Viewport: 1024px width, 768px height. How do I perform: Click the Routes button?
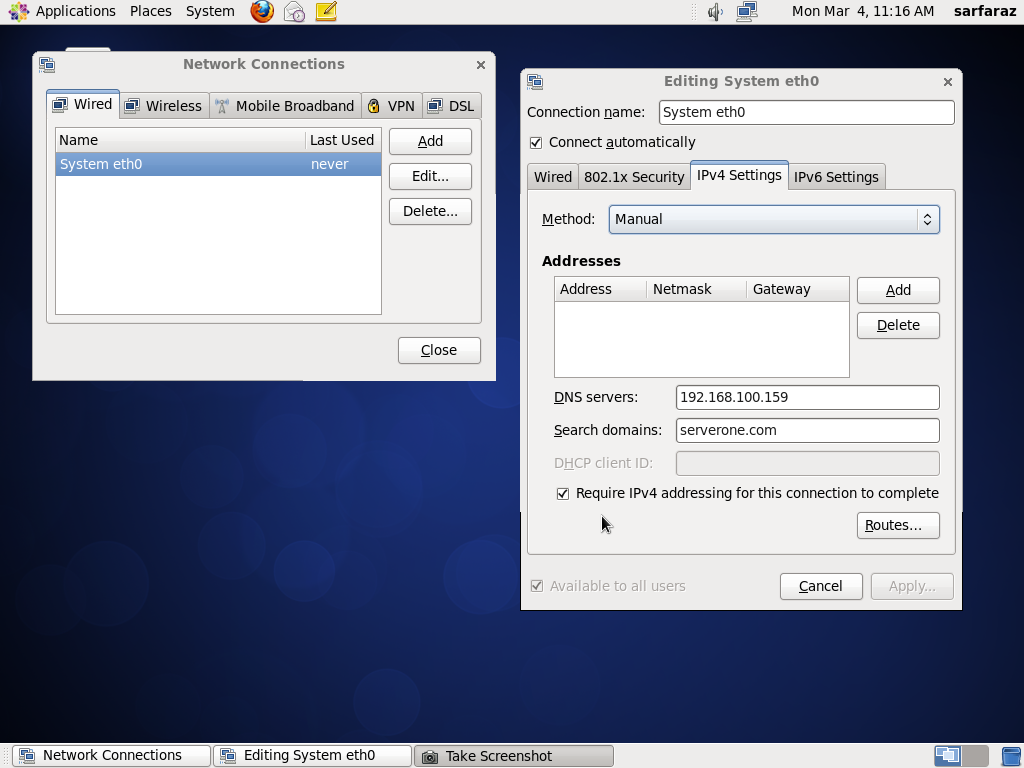897,525
